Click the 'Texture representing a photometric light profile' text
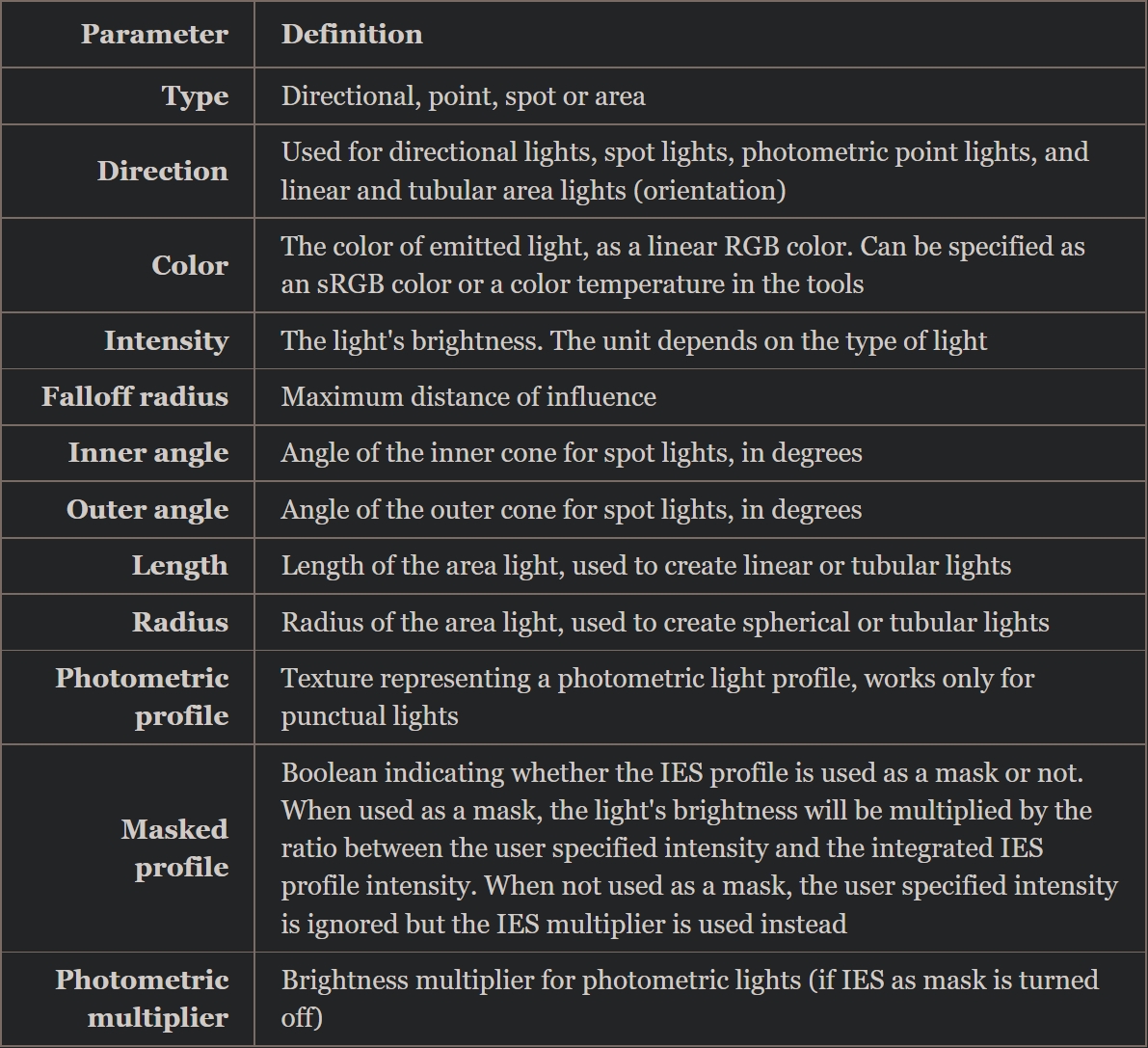The image size is (1148, 1048). click(x=657, y=697)
